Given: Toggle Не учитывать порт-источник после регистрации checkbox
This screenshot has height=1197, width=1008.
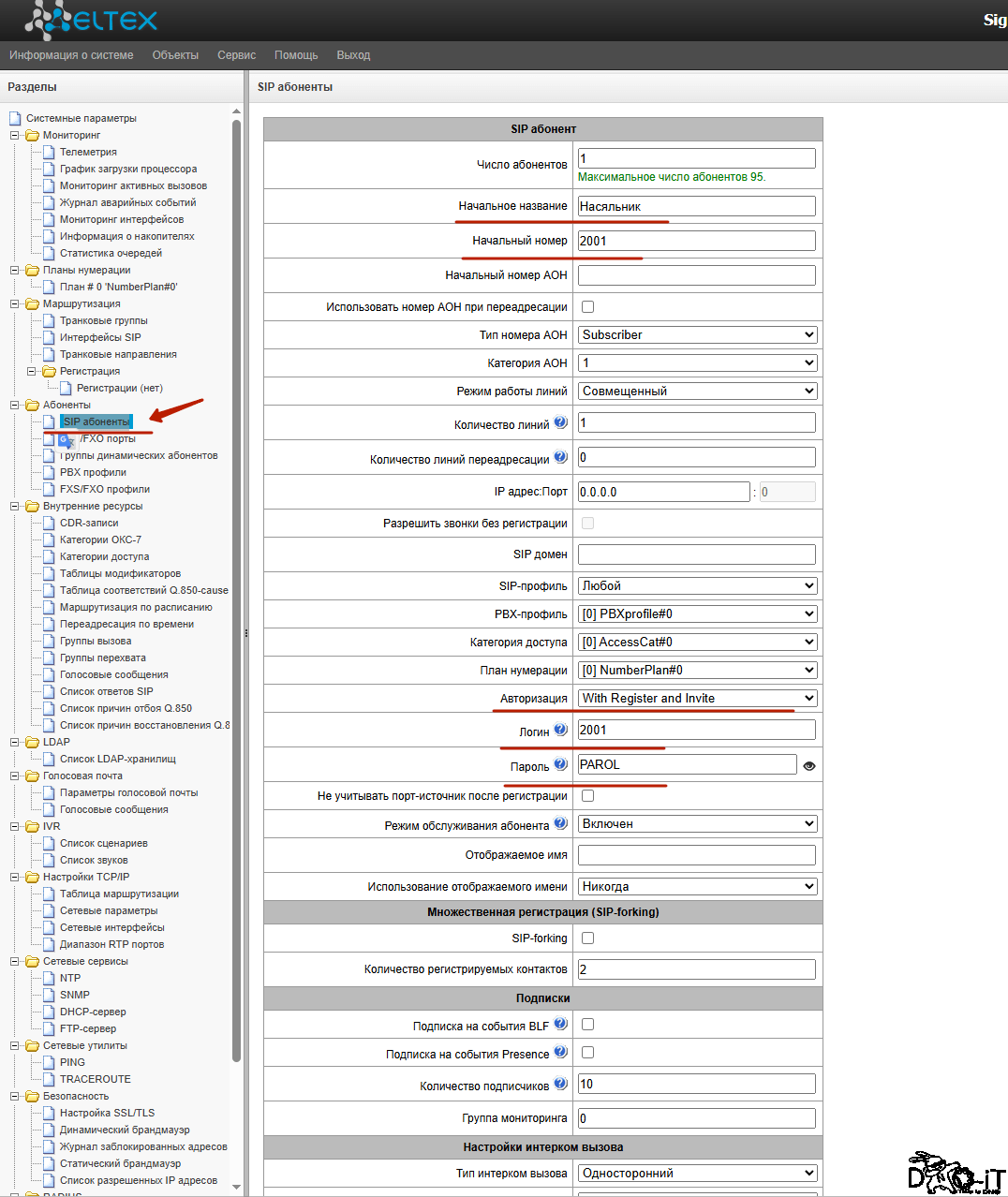Looking at the screenshot, I should 587,795.
